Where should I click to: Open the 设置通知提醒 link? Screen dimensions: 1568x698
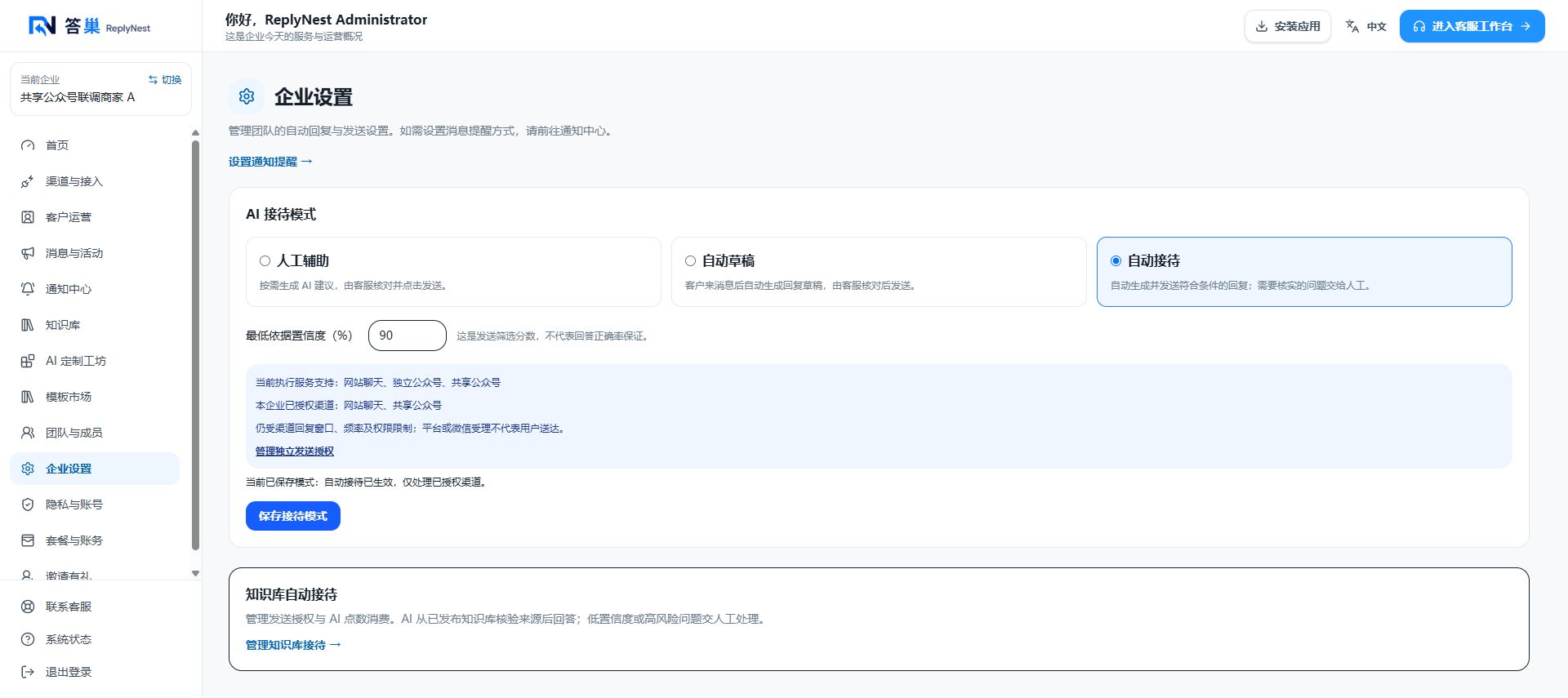click(x=270, y=162)
